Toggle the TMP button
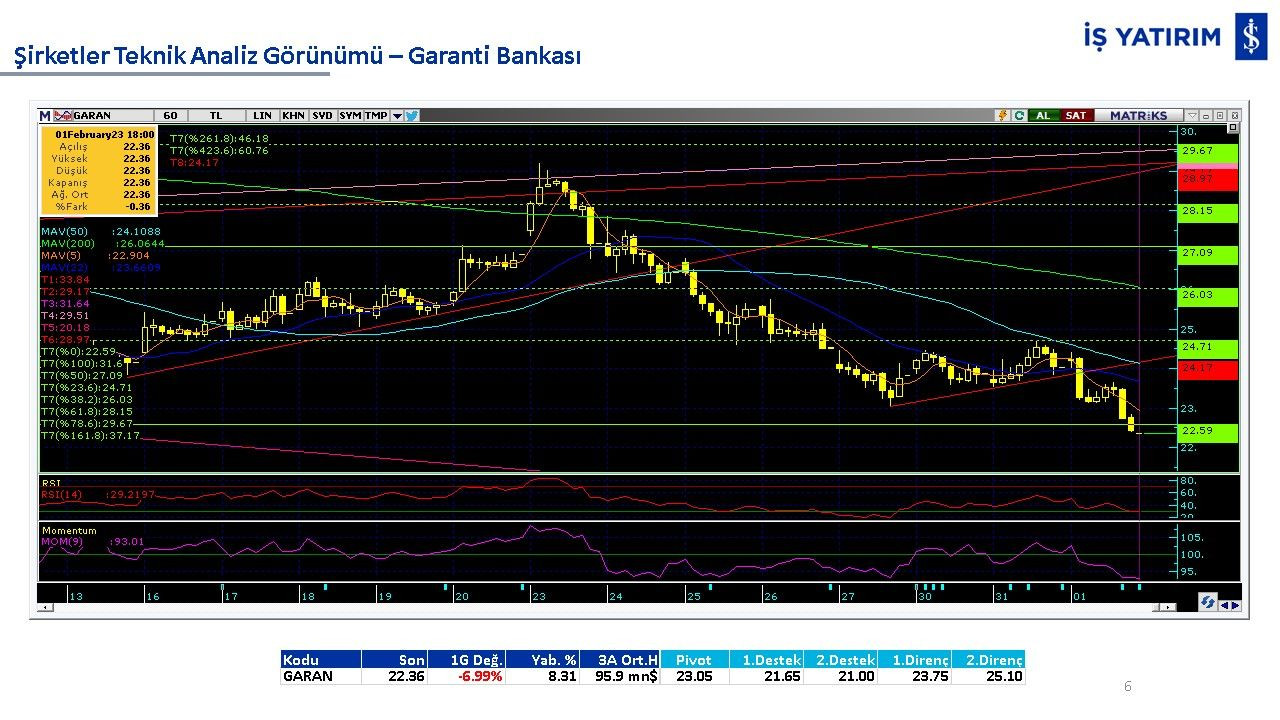The width and height of the screenshot is (1280, 720). tap(376, 115)
